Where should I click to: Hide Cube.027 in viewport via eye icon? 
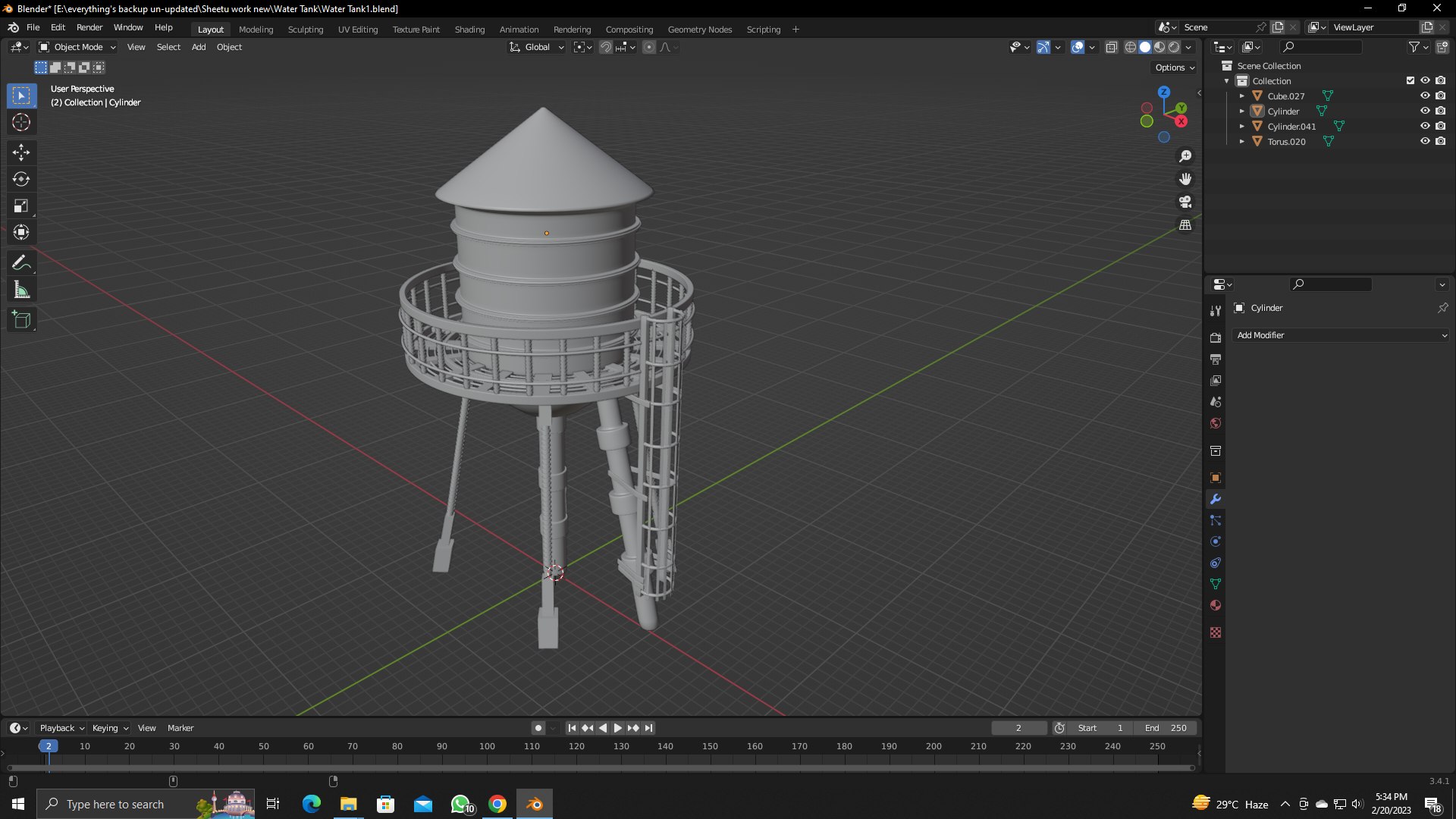[x=1425, y=96]
